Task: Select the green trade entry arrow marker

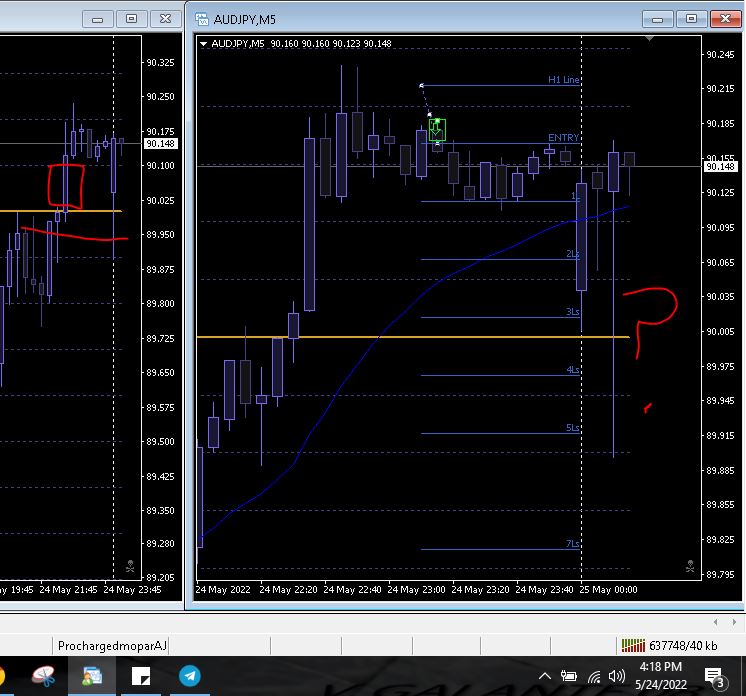Action: (x=437, y=130)
